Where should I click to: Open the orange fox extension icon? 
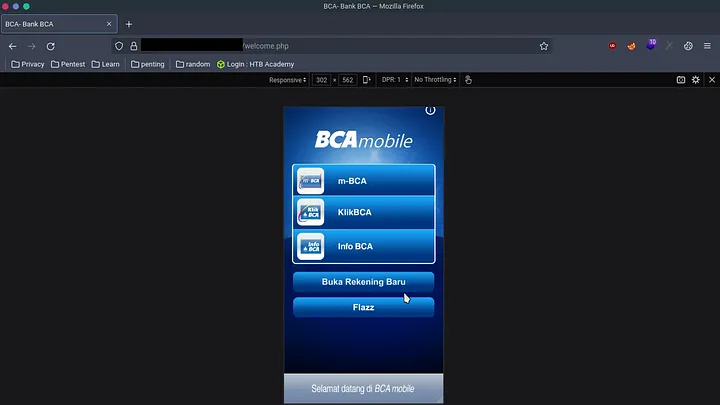pyautogui.click(x=631, y=46)
